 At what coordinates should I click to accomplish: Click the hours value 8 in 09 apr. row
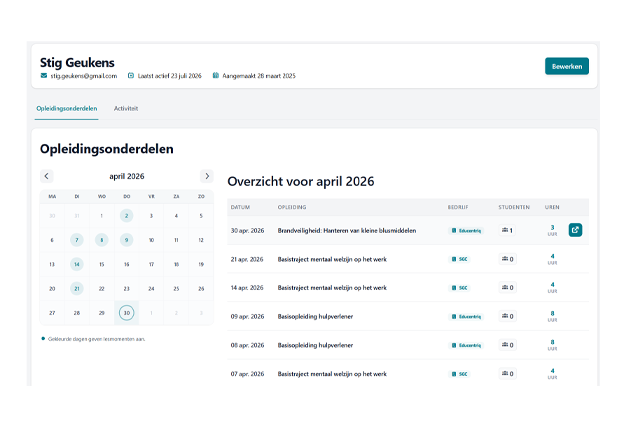(x=552, y=313)
